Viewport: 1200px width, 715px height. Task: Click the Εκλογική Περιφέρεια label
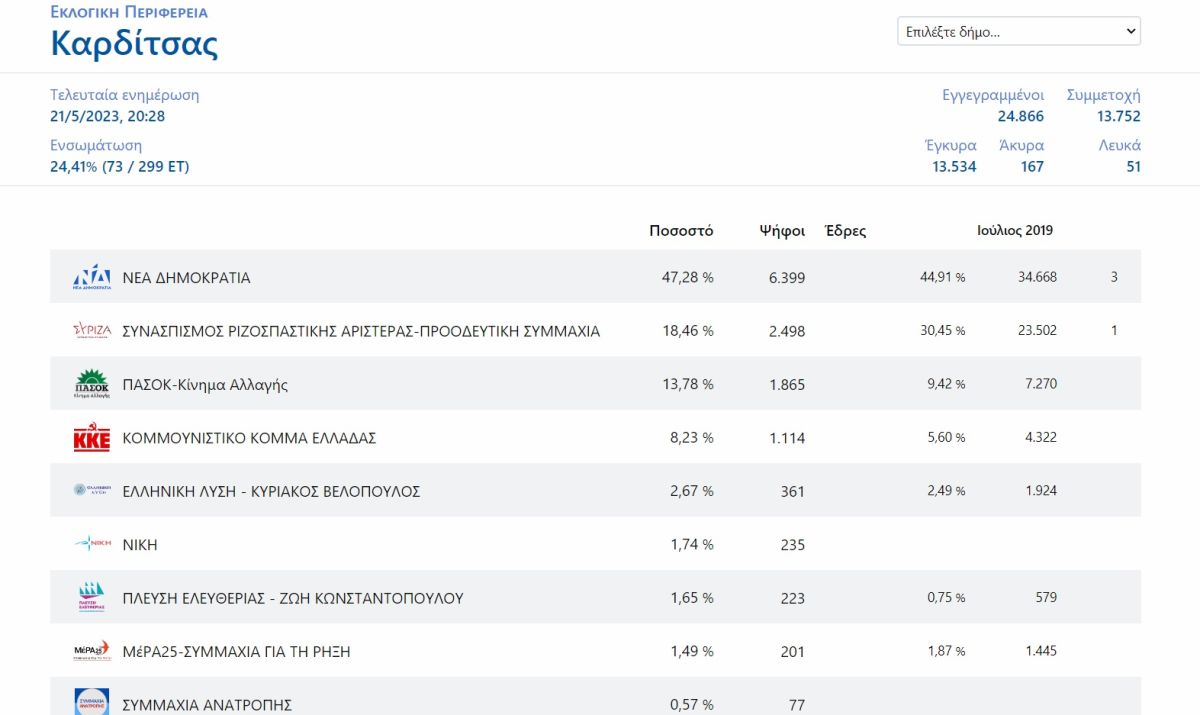coord(129,12)
